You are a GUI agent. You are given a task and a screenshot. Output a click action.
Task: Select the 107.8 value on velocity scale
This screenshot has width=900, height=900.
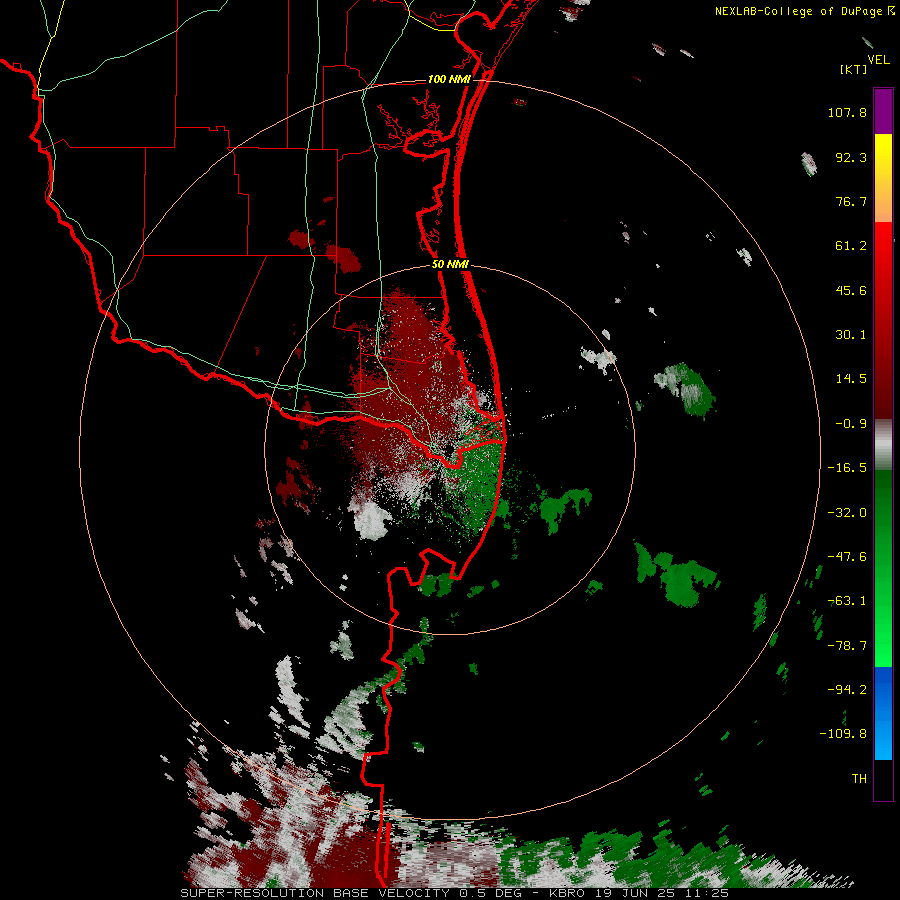tap(847, 112)
